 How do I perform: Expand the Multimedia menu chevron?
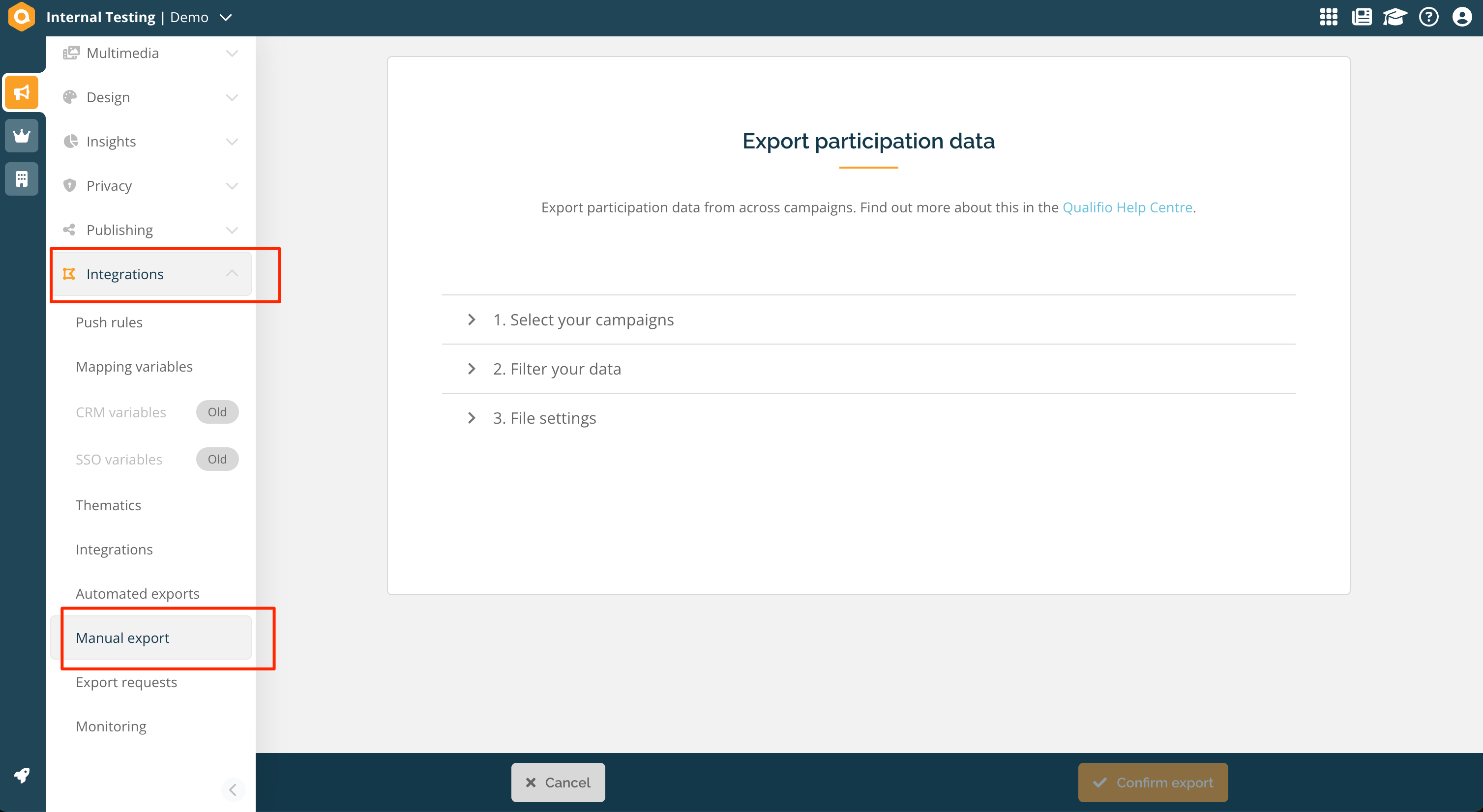point(232,53)
